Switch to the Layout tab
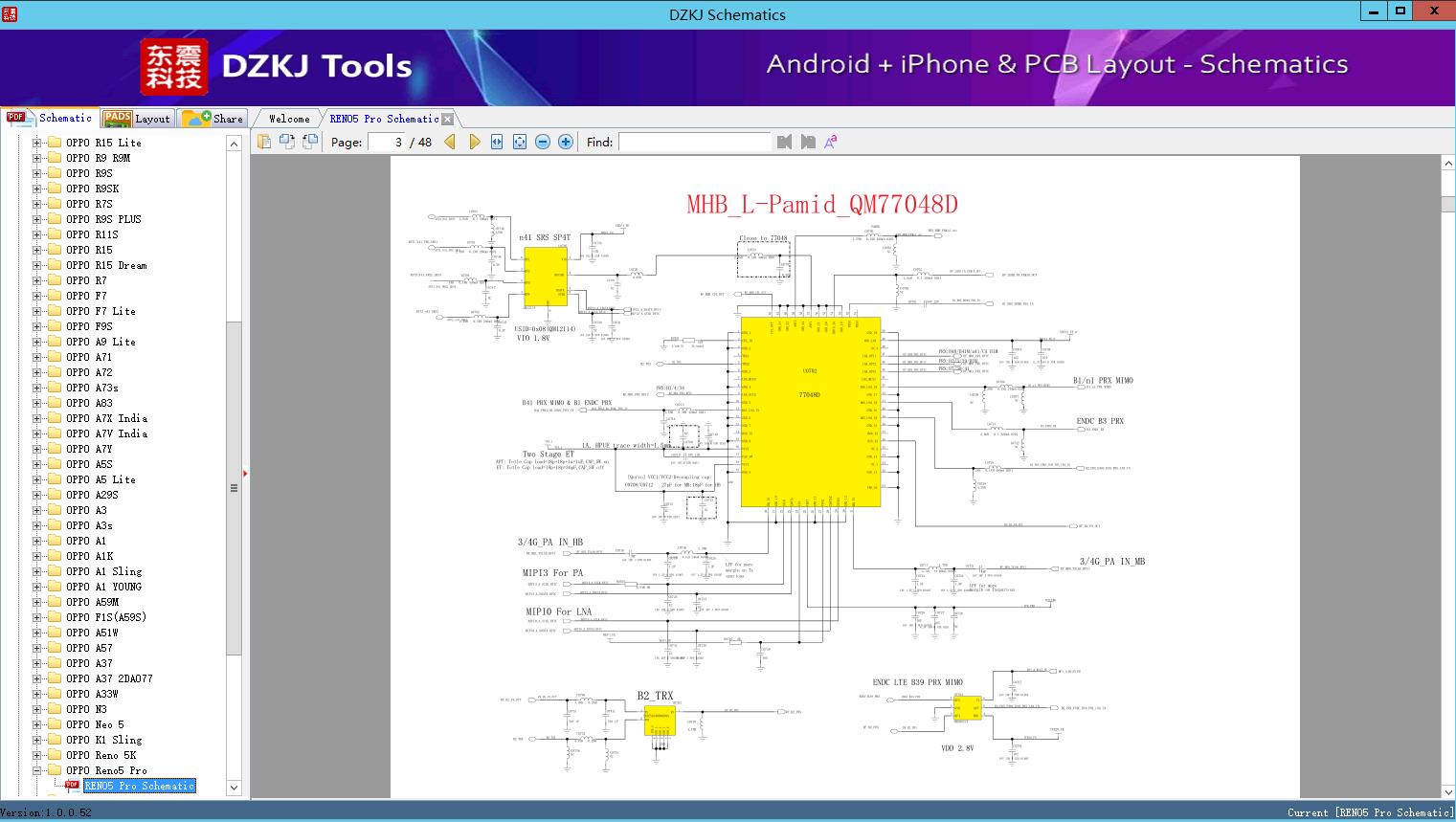1456x822 pixels. click(x=137, y=119)
